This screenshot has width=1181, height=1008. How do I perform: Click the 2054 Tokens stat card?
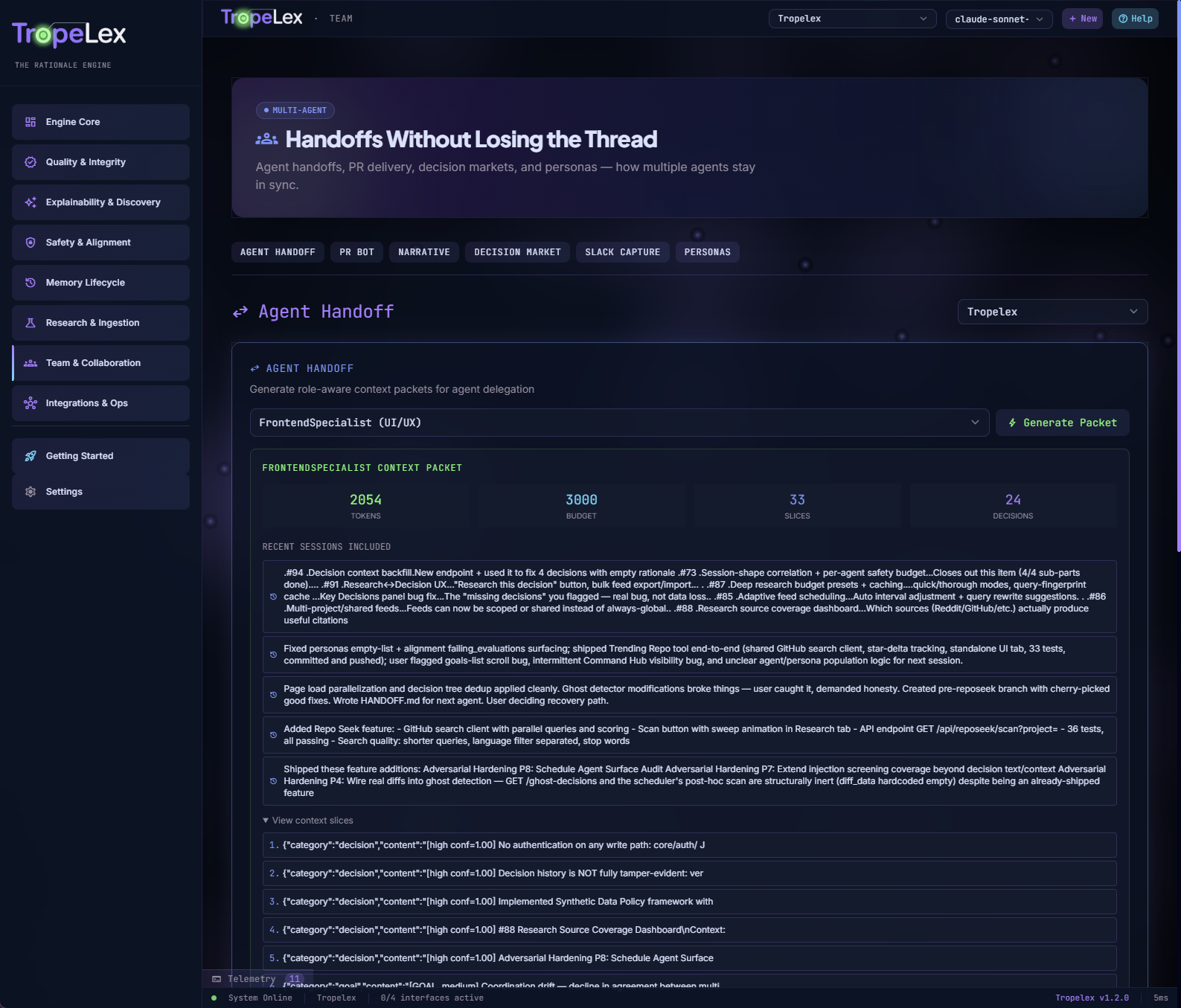pyautogui.click(x=365, y=506)
